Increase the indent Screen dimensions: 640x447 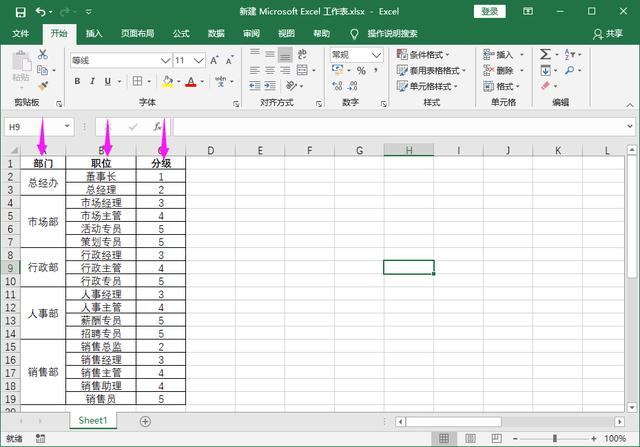(x=270, y=86)
